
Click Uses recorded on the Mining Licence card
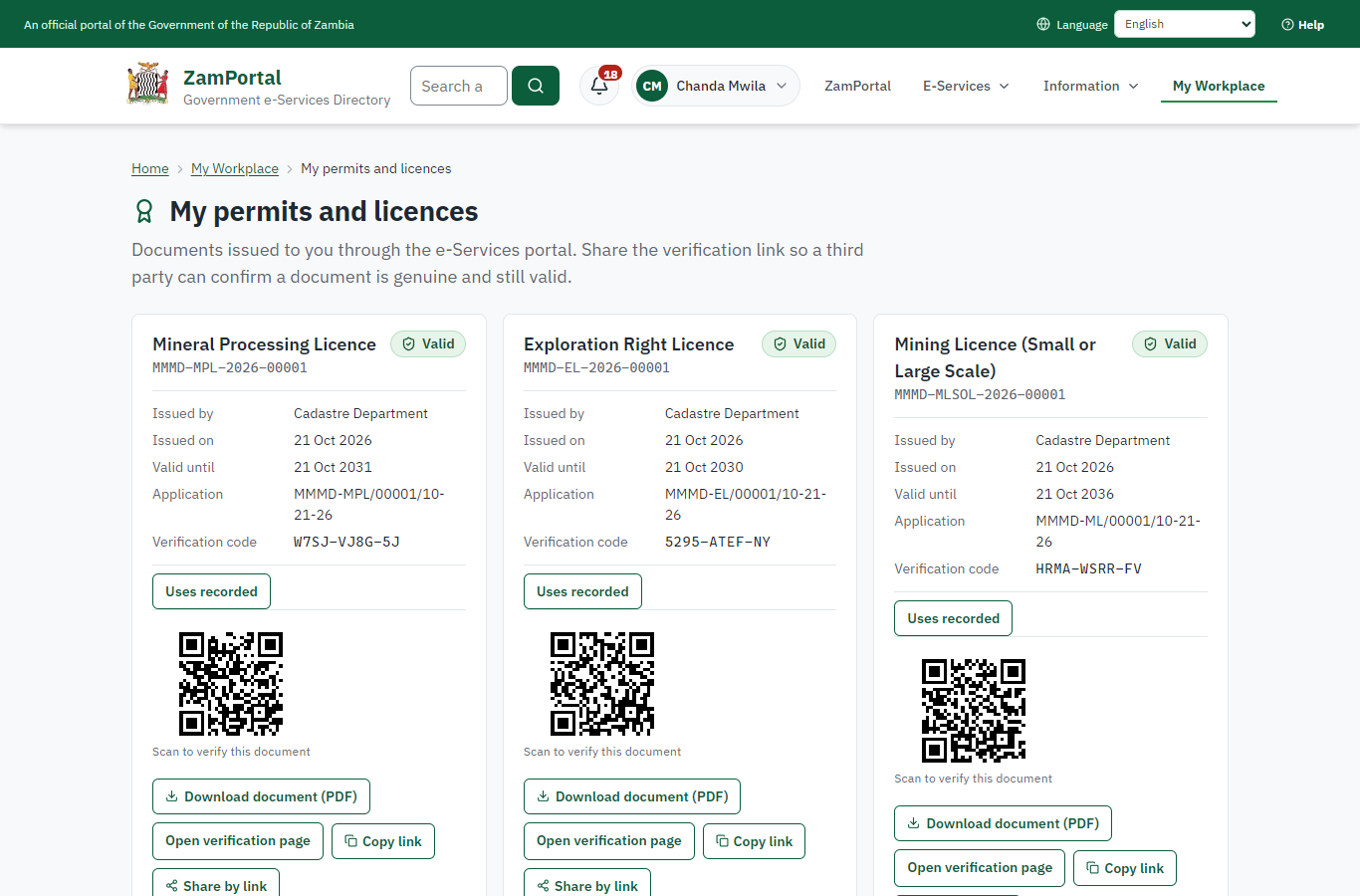click(x=954, y=618)
